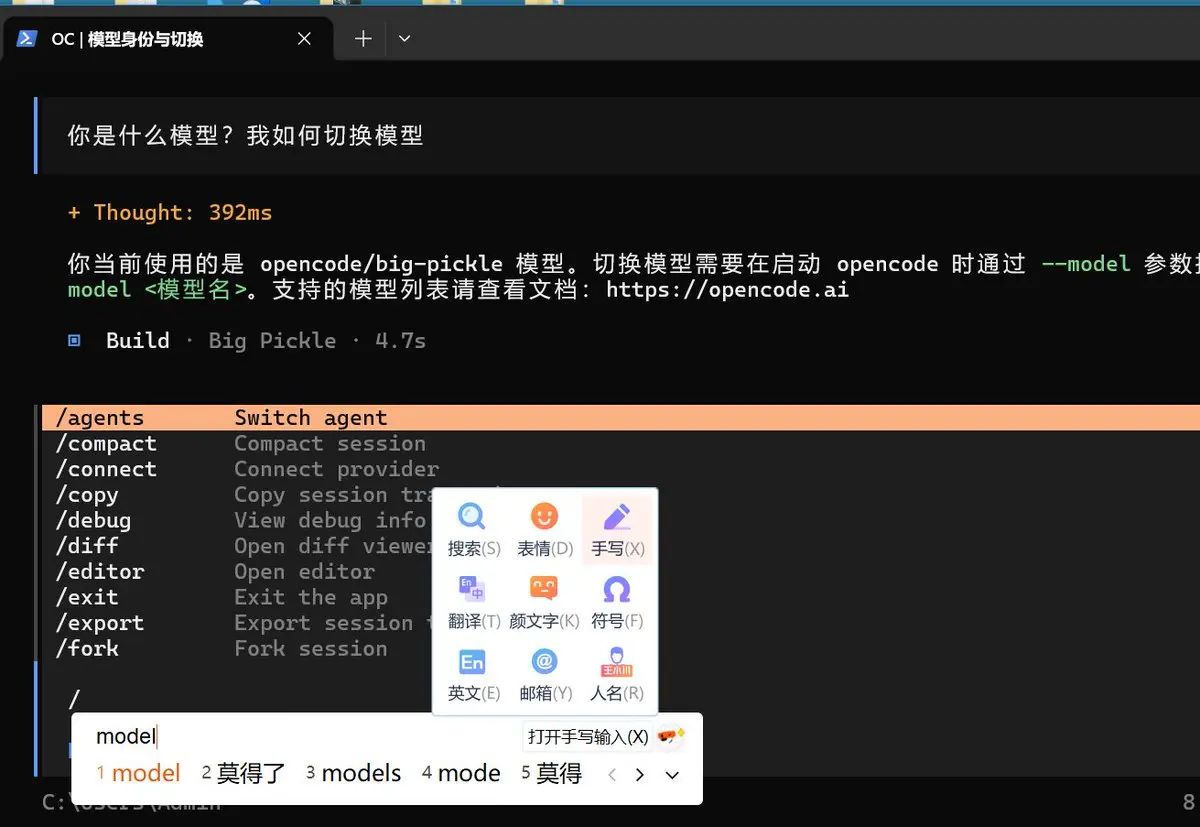This screenshot has width=1200, height=827.
Task: Click the Build label in status line
Action: (x=138, y=341)
